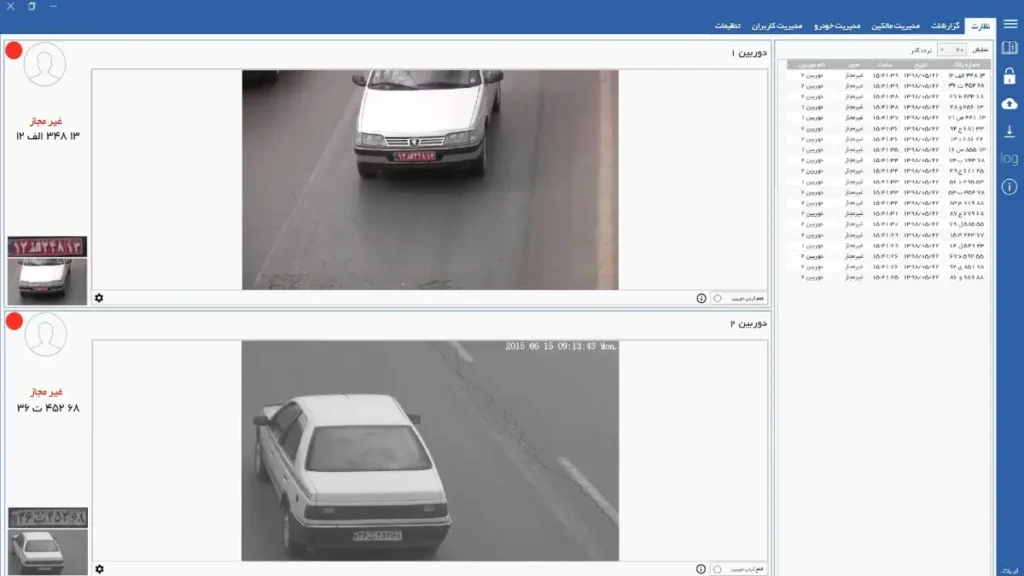Open camera 1 gear settings
The width and height of the screenshot is (1024, 576).
(99, 298)
